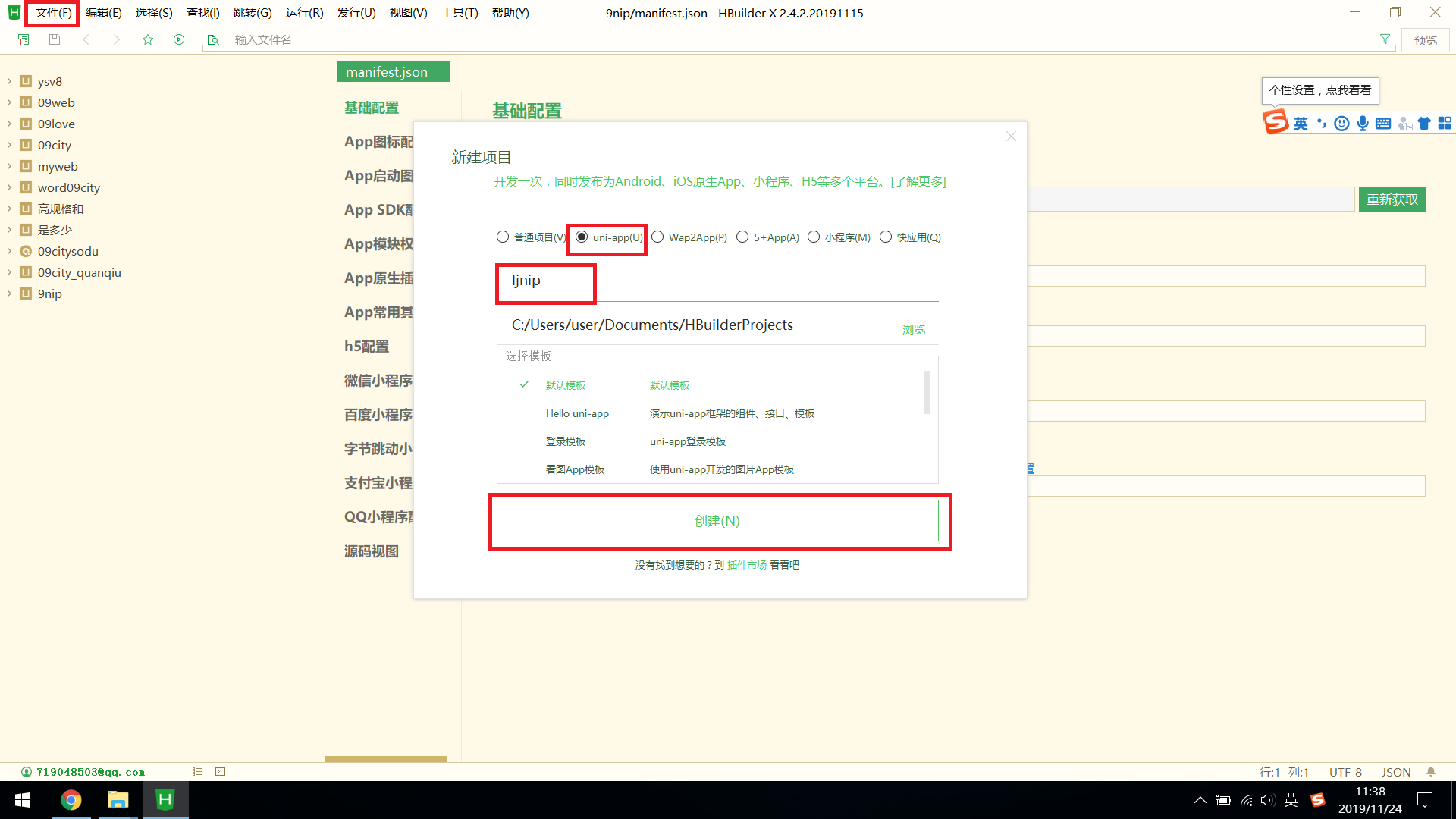The width and height of the screenshot is (1456, 819).
Task: Go forward with the right arrow icon
Action: pos(116,39)
